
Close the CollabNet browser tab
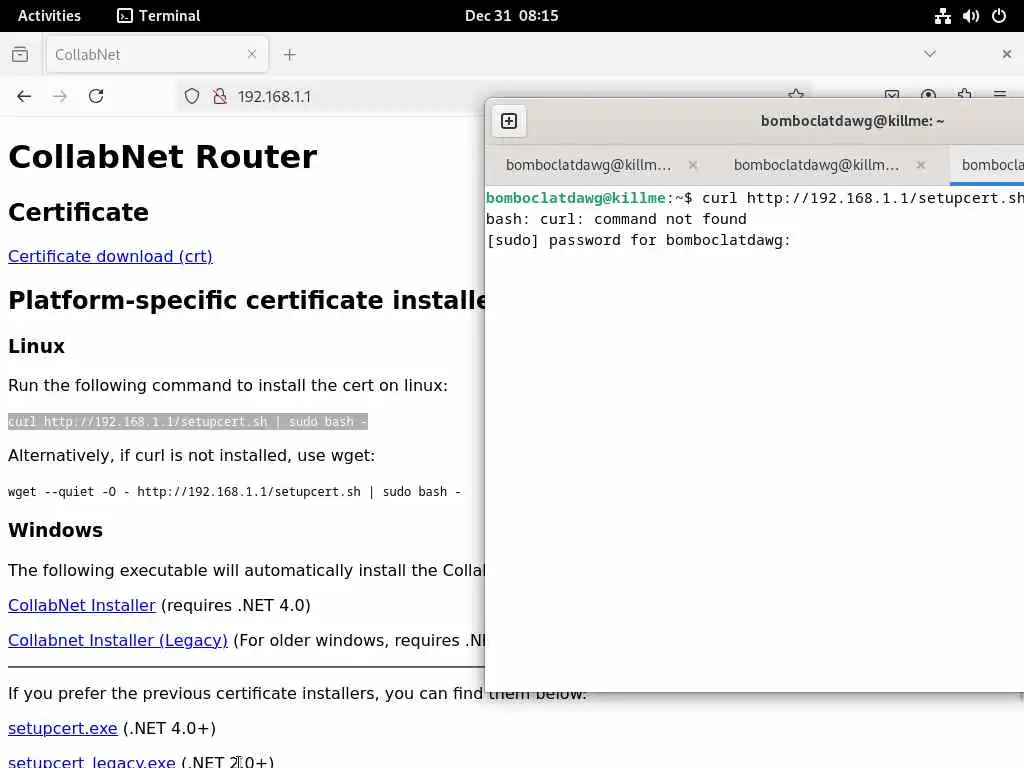pyautogui.click(x=251, y=54)
